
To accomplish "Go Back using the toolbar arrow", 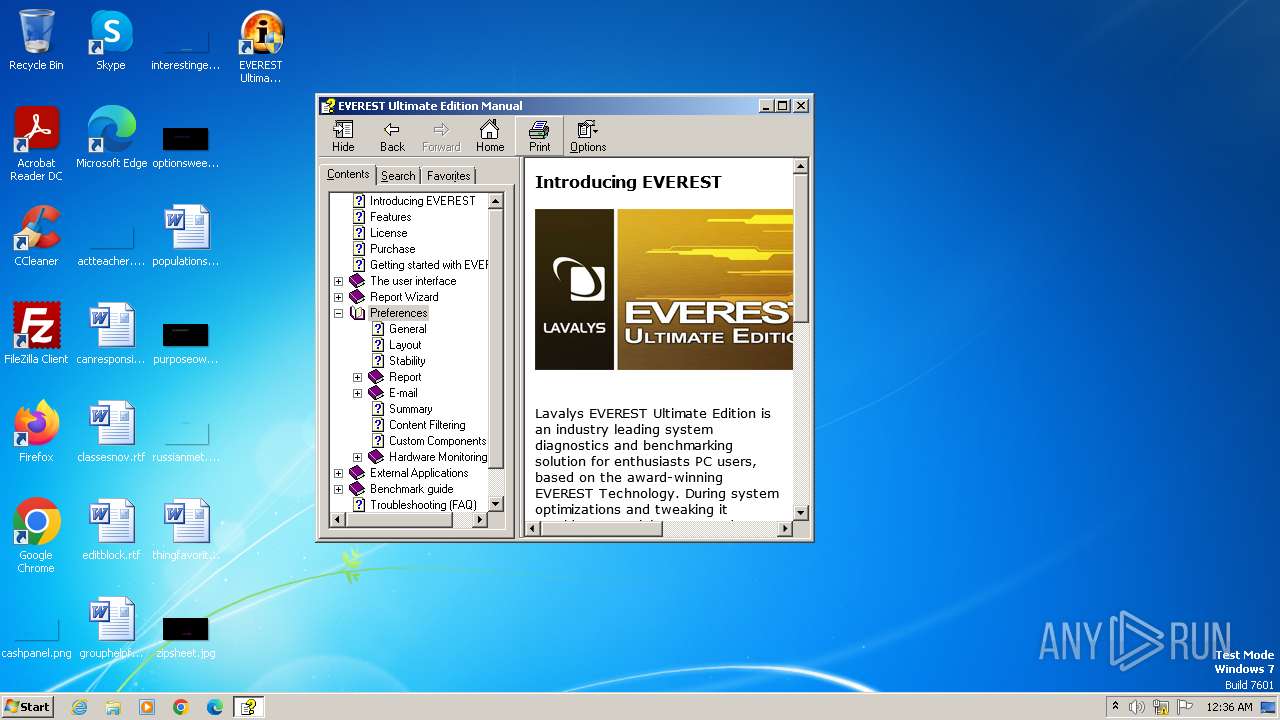I will [392, 136].
